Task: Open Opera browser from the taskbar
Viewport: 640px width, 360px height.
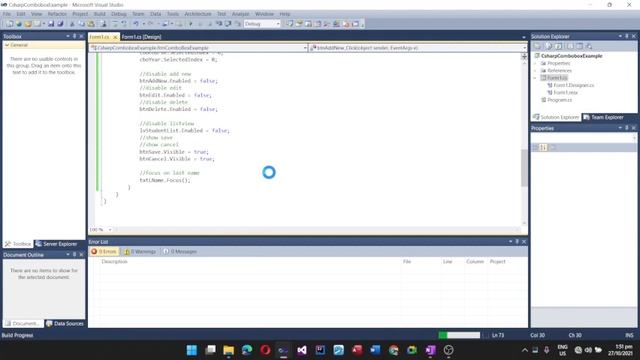Action: coord(265,350)
